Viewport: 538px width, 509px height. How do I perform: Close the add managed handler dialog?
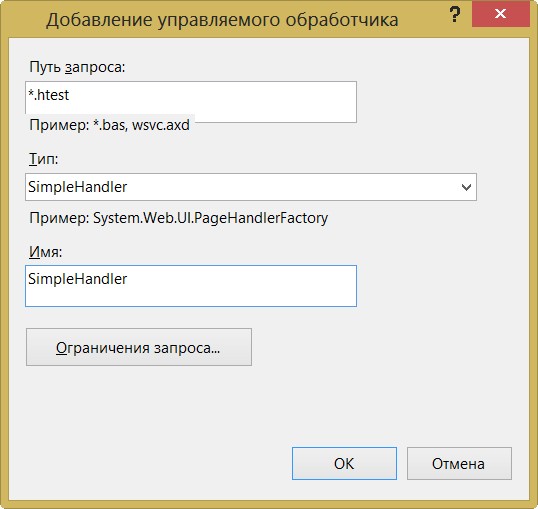coord(501,14)
